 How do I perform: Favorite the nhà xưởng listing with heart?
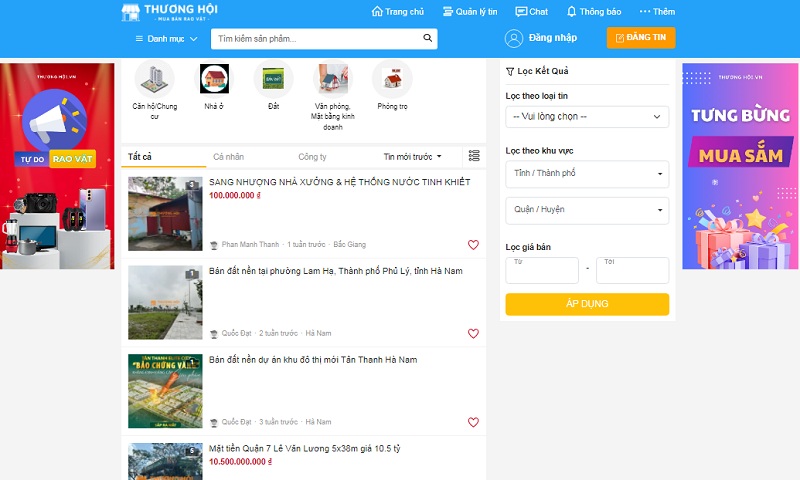tap(473, 245)
